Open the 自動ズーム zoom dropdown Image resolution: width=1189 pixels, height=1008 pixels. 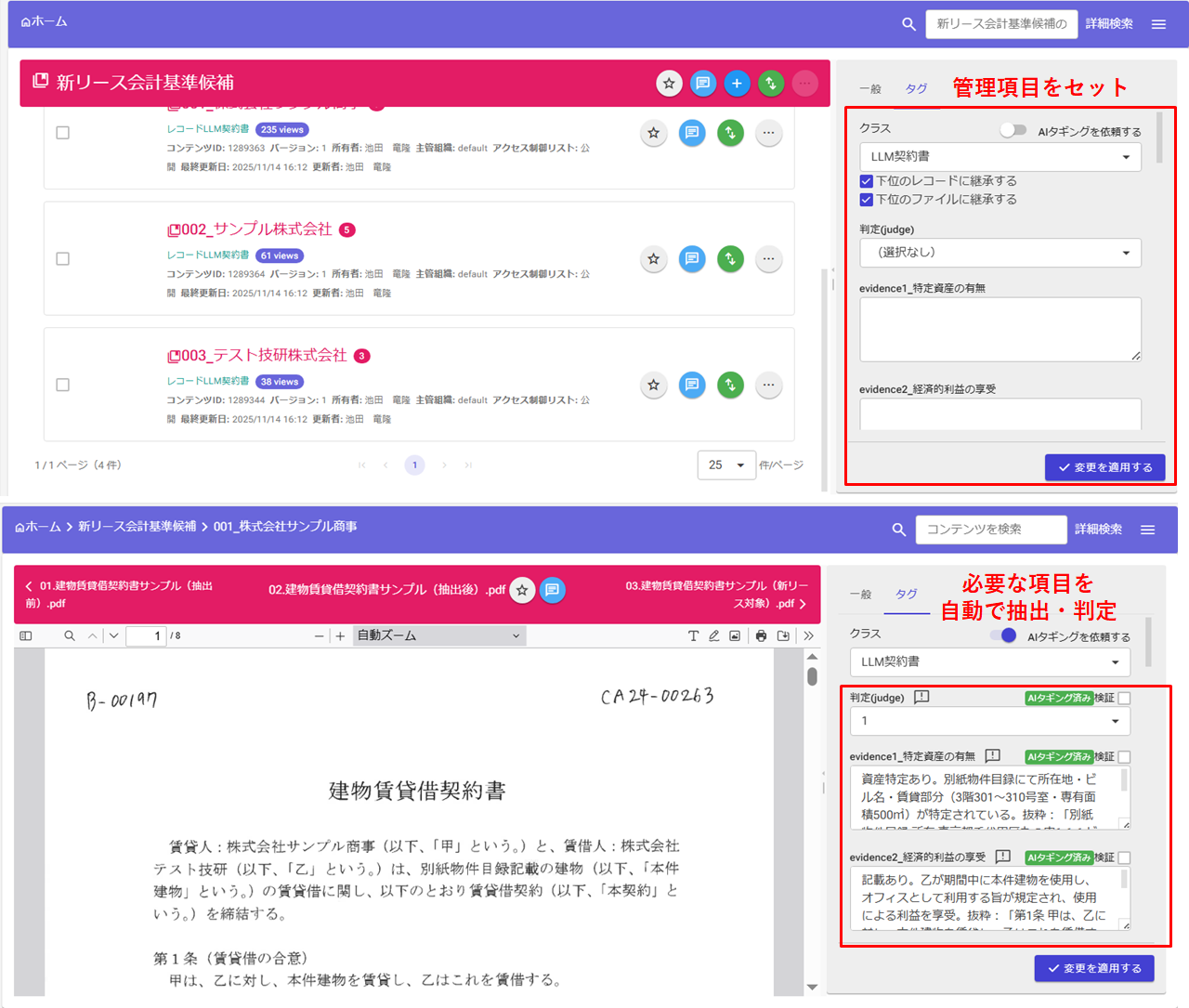click(438, 635)
